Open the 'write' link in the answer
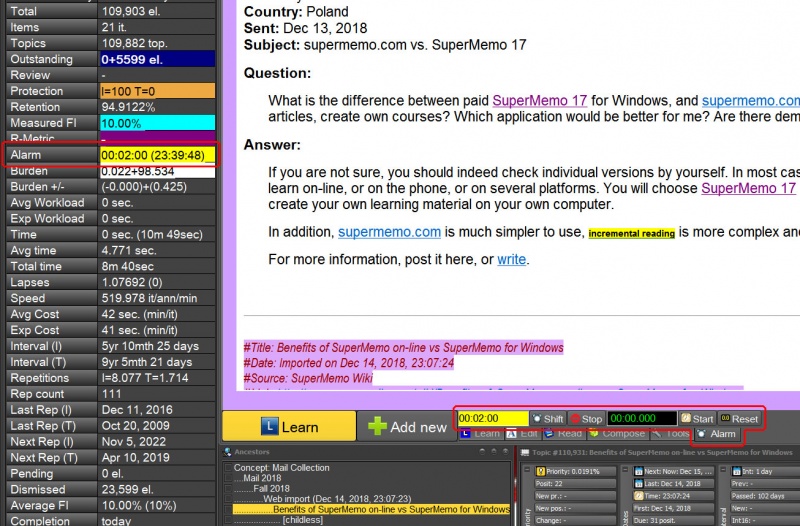Image resolution: width=800 pixels, height=526 pixels. tap(511, 260)
